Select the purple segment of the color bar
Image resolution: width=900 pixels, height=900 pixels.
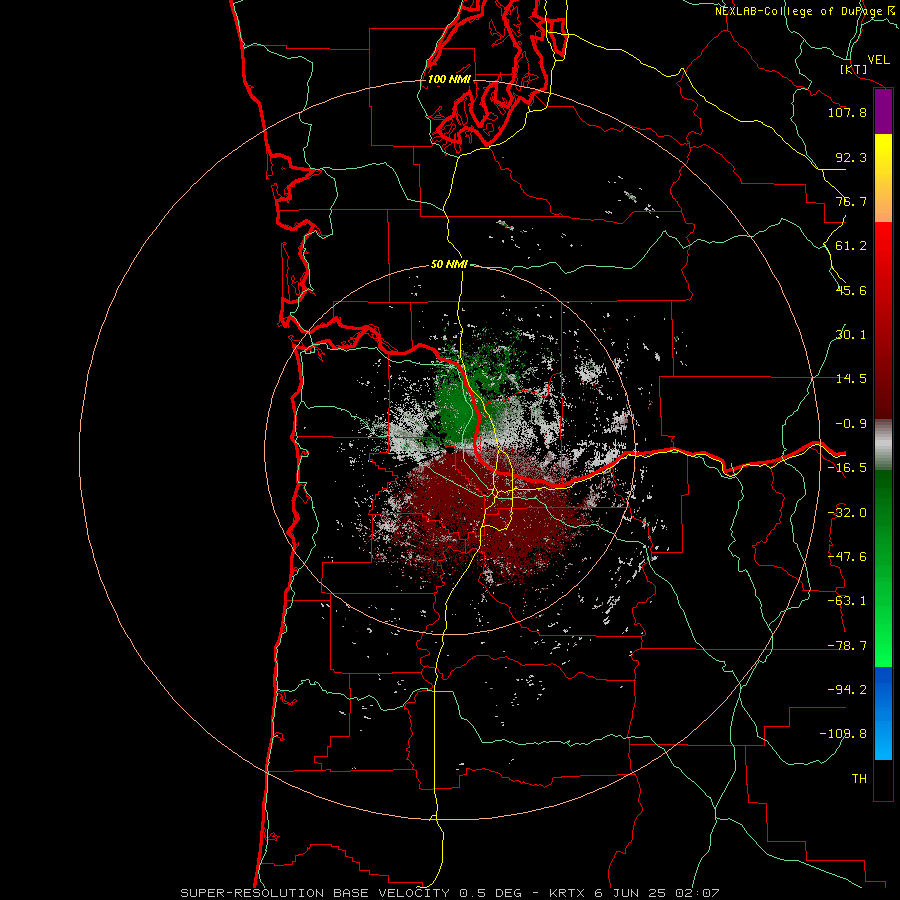pyautogui.click(x=883, y=112)
